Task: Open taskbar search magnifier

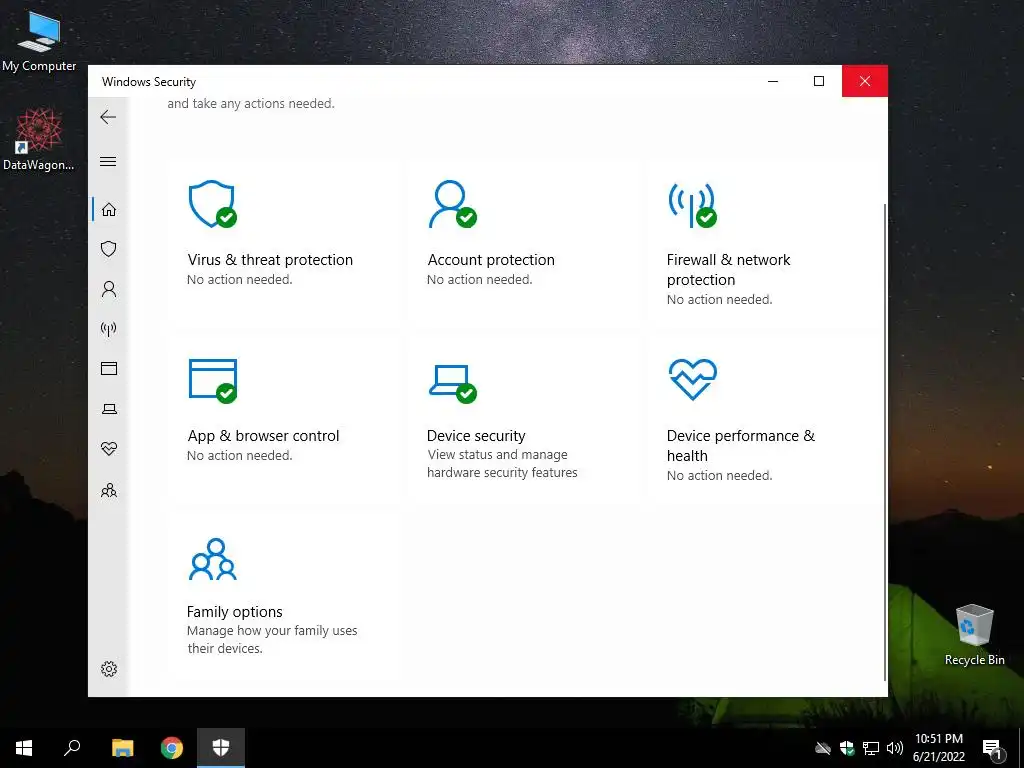Action: (72, 748)
